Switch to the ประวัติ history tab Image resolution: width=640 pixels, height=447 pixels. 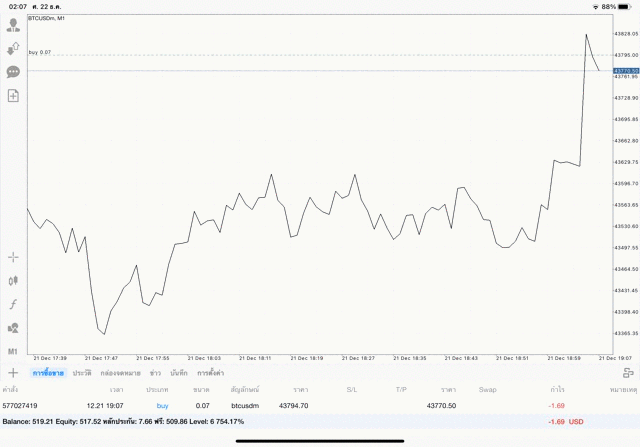point(81,372)
